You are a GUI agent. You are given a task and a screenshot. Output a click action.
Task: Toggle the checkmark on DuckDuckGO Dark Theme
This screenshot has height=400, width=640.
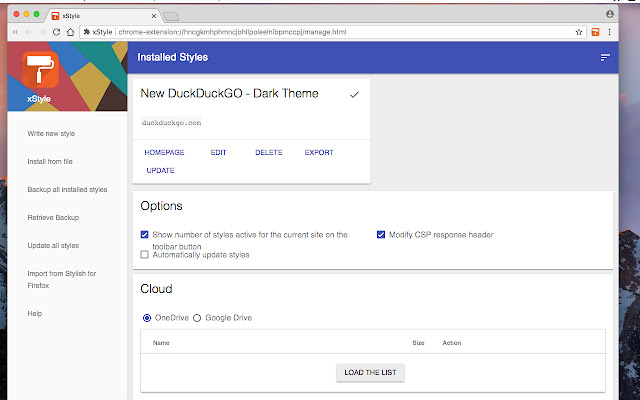[x=354, y=94]
